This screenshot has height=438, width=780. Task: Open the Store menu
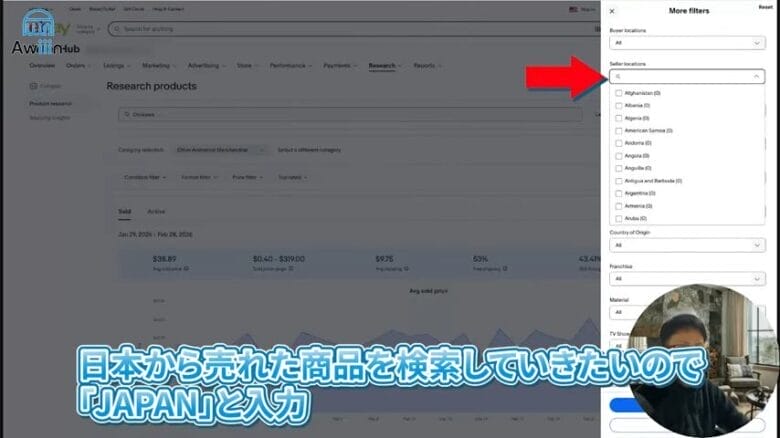point(246,66)
